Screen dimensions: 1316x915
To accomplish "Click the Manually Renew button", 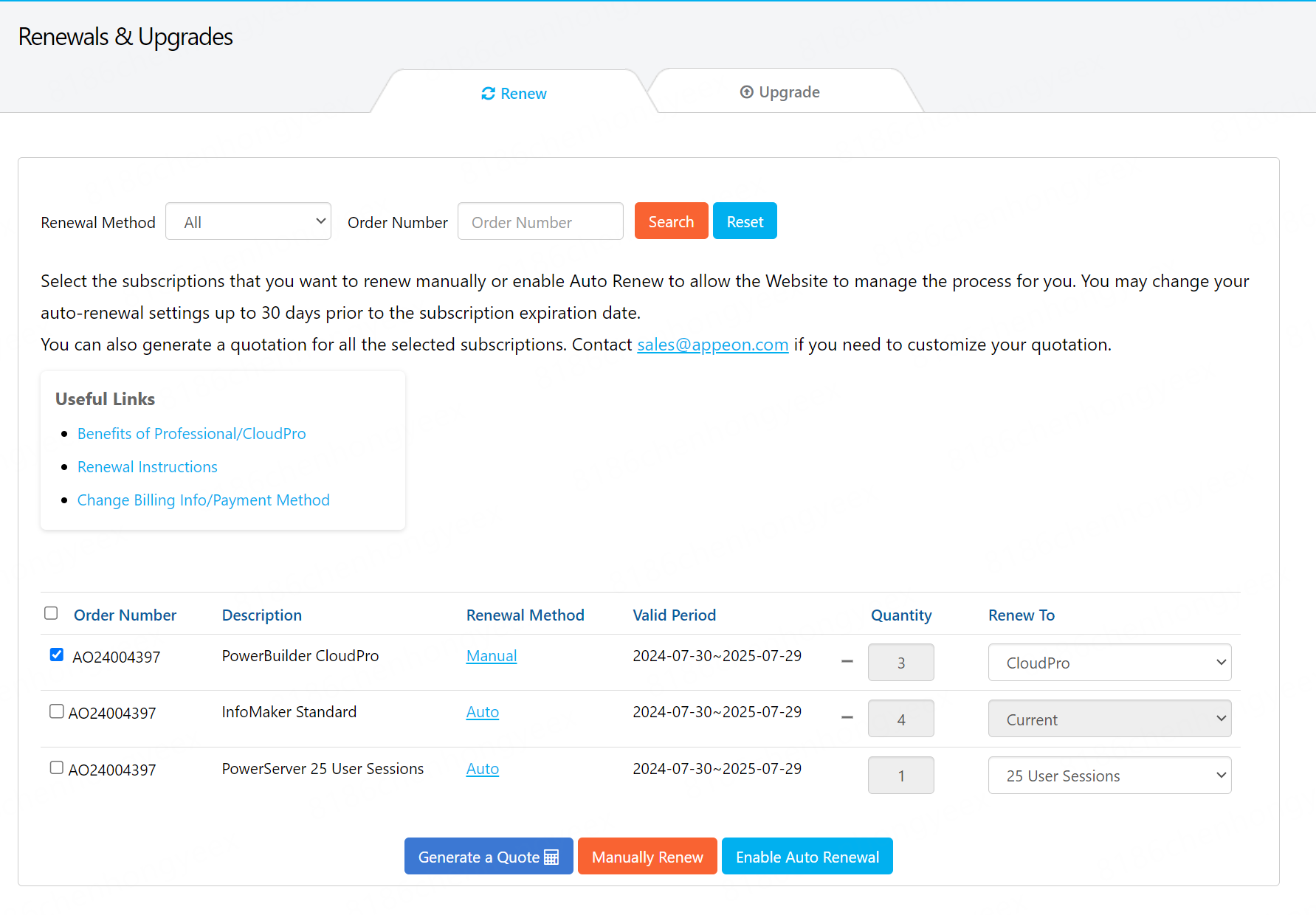I will tap(647, 856).
